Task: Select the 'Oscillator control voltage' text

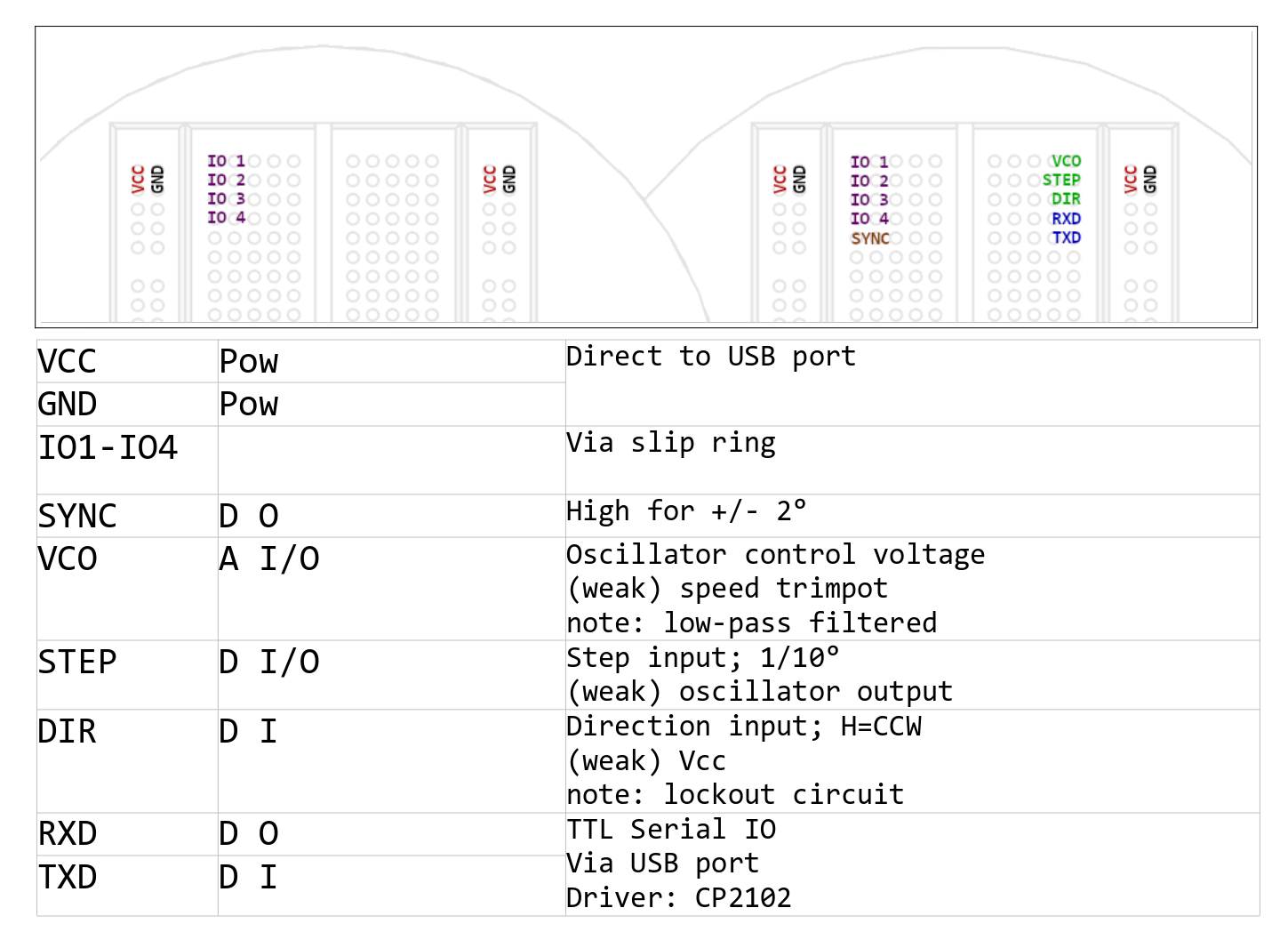Action: coord(775,555)
